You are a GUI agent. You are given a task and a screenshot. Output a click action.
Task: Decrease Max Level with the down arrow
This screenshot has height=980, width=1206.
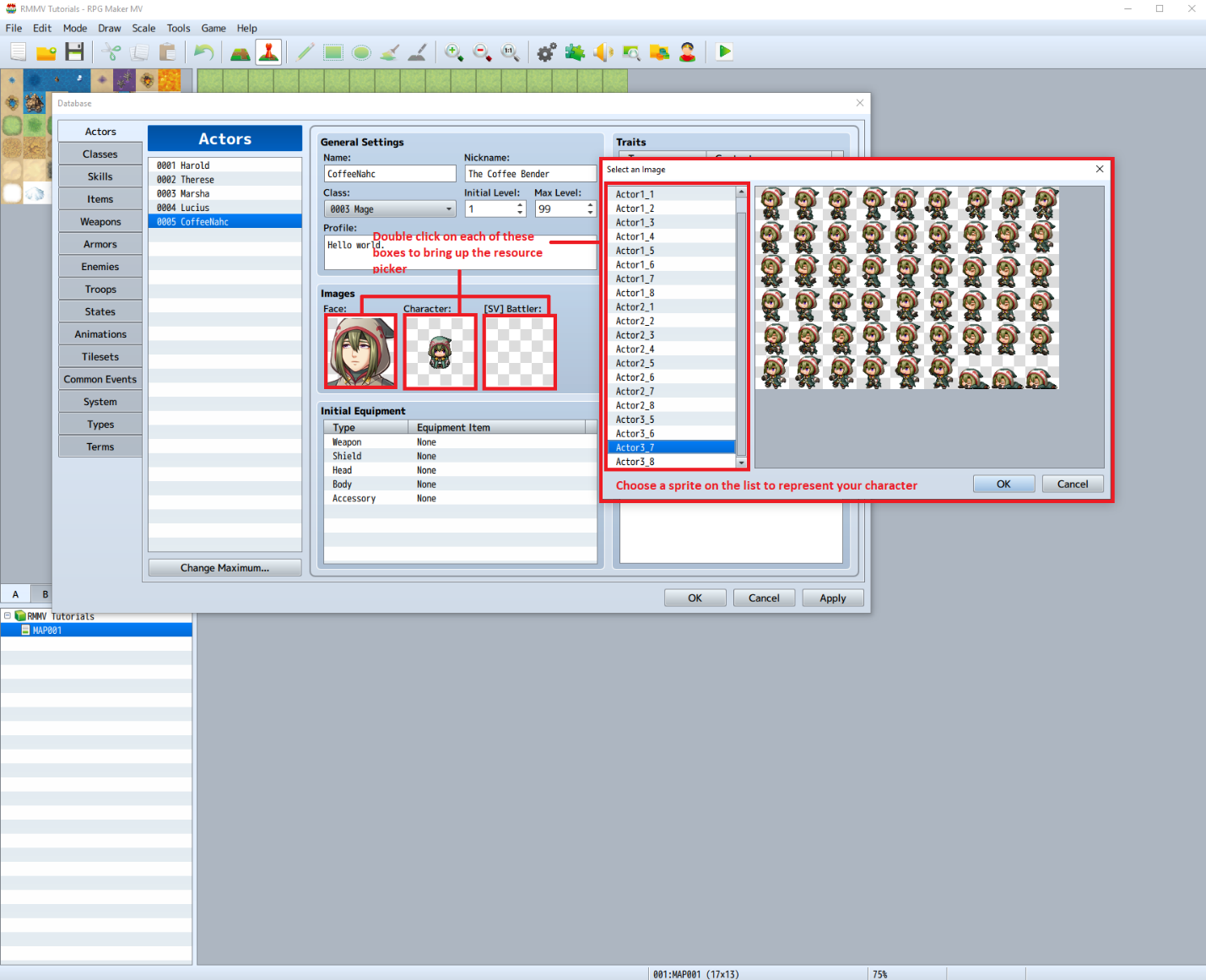pyautogui.click(x=590, y=214)
